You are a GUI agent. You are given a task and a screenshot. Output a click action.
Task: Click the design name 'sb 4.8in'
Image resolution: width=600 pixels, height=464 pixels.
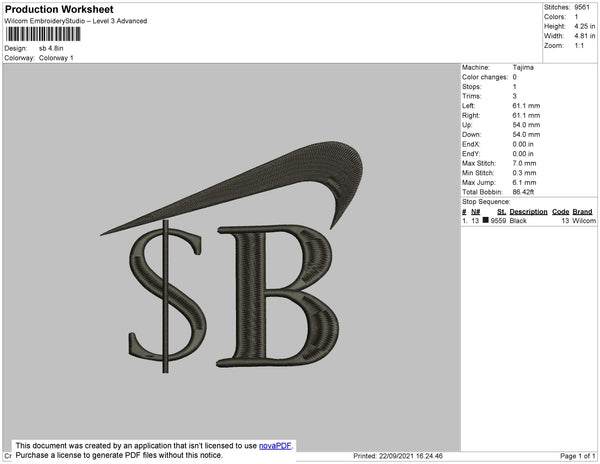coord(51,48)
